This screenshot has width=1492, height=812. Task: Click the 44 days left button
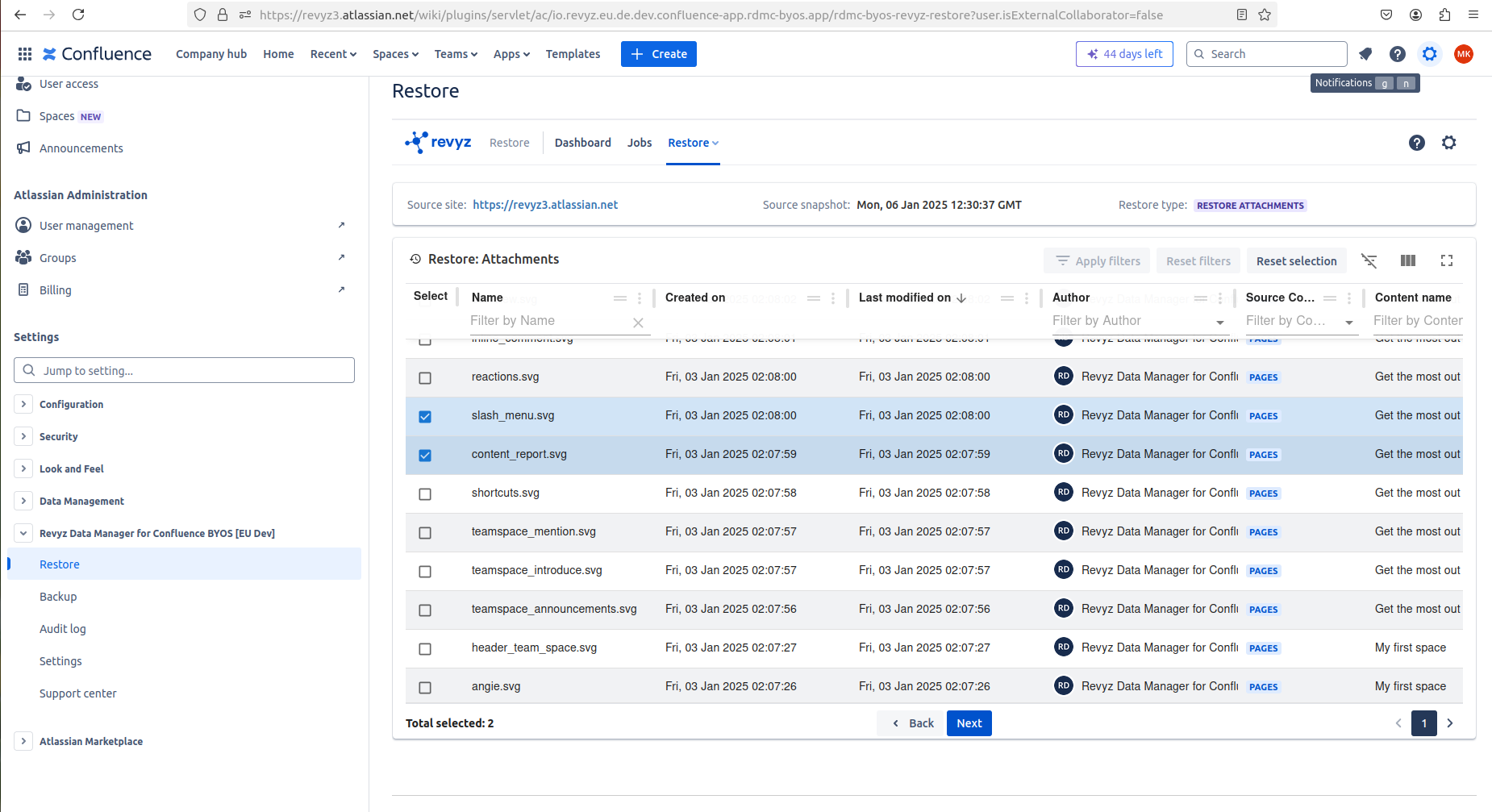1124,54
